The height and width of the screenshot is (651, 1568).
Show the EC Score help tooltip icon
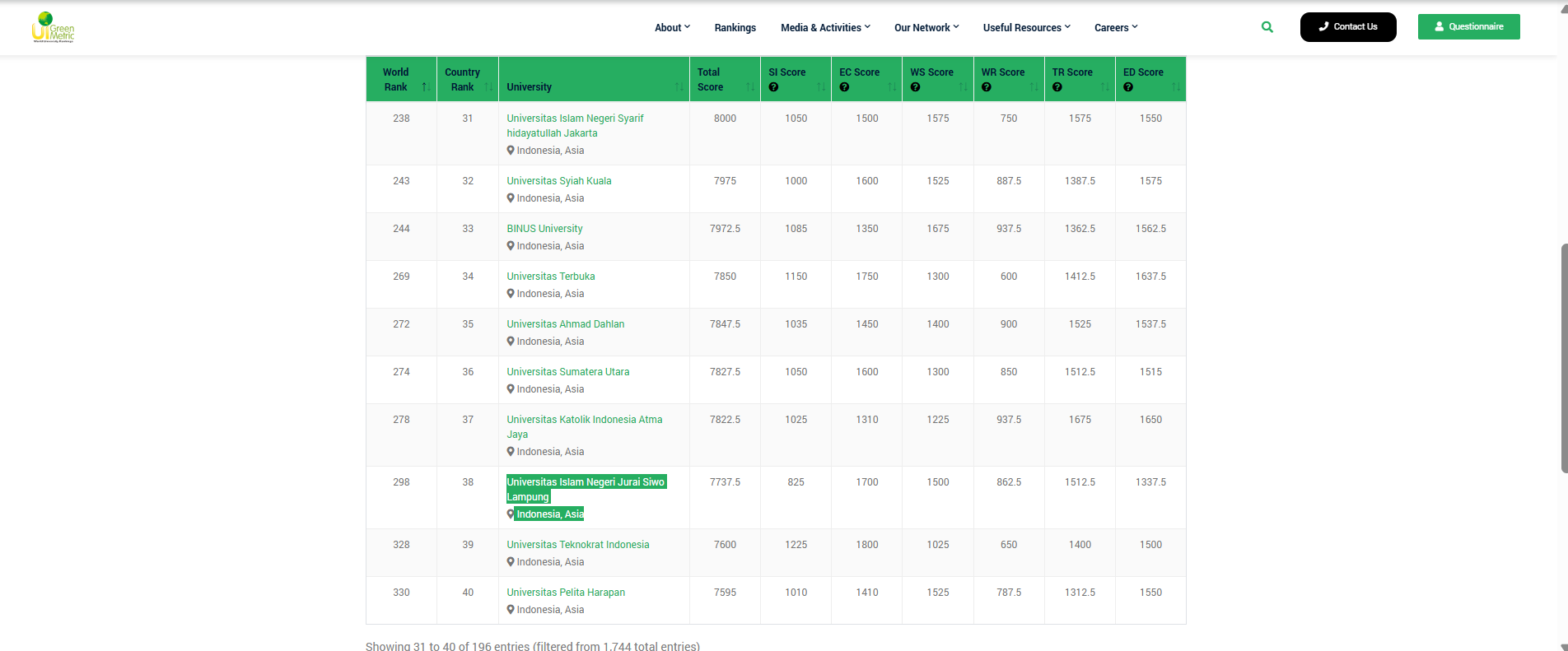[x=844, y=87]
